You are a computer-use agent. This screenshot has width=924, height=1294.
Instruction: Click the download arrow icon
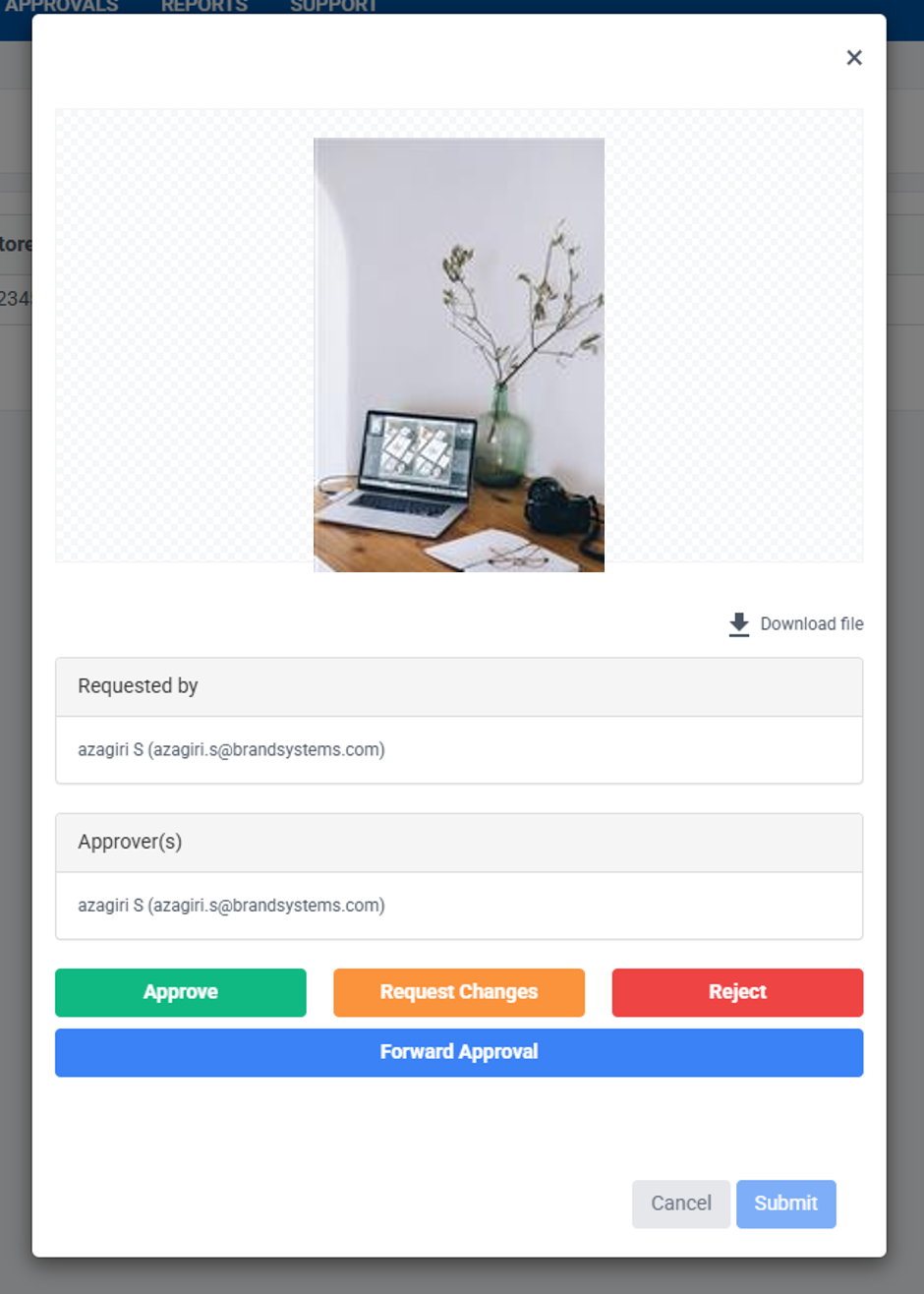click(739, 624)
